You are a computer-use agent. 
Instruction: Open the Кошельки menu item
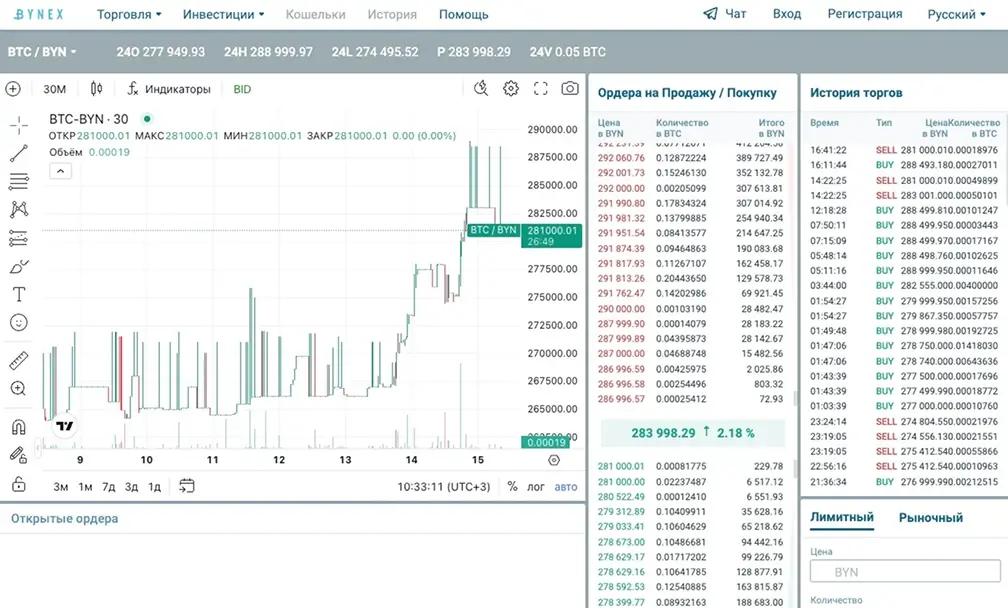coord(315,14)
